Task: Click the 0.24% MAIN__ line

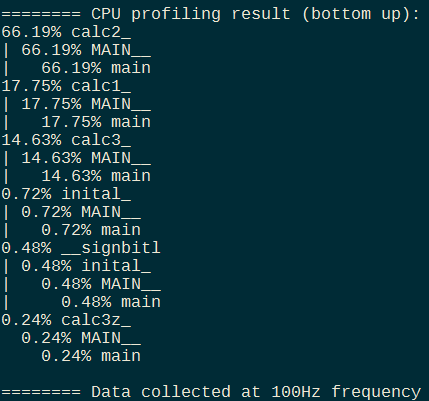Action: [x=81, y=338]
